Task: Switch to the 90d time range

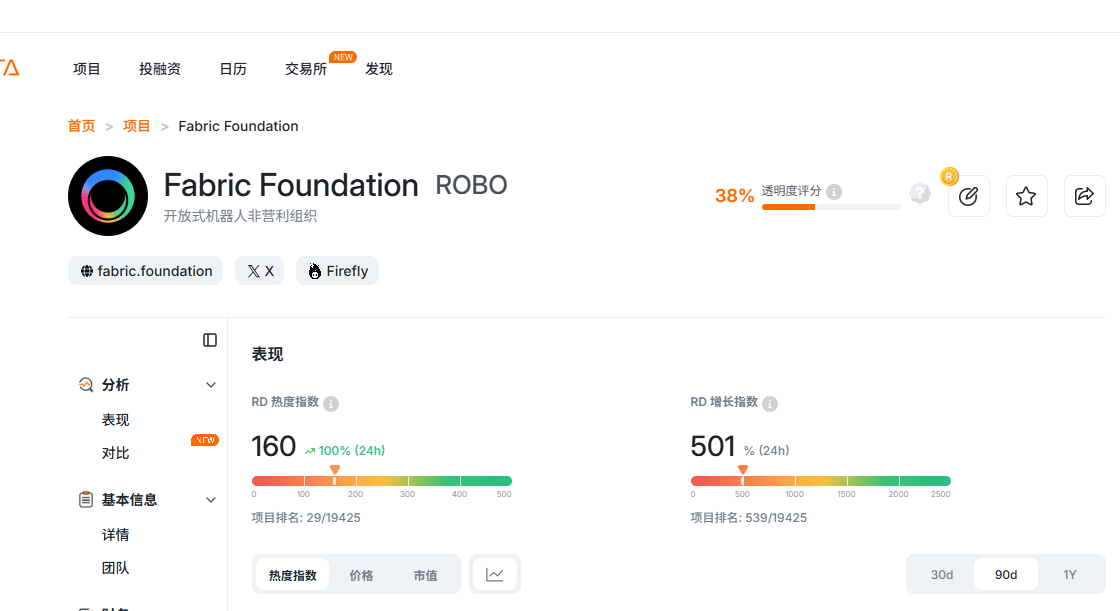Action: tap(1006, 574)
